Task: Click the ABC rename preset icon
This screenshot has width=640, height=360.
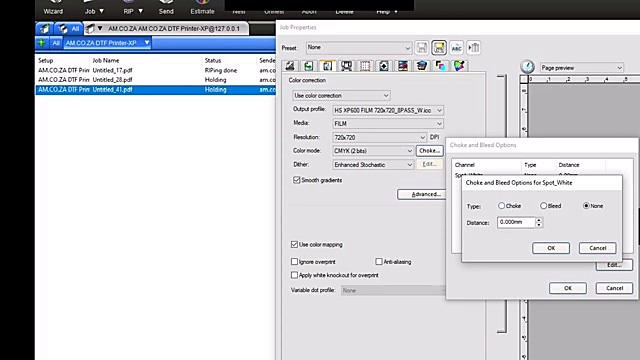Action: [456, 48]
